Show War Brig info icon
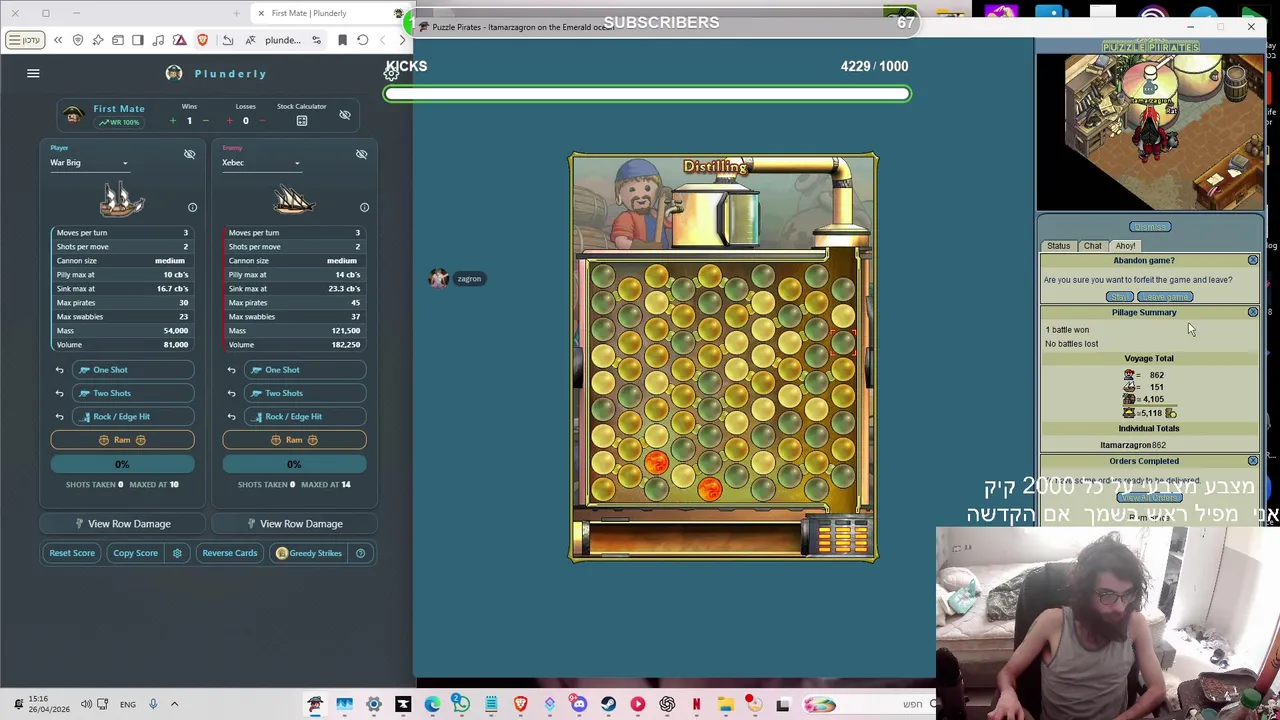This screenshot has width=1280, height=720. [x=192, y=207]
